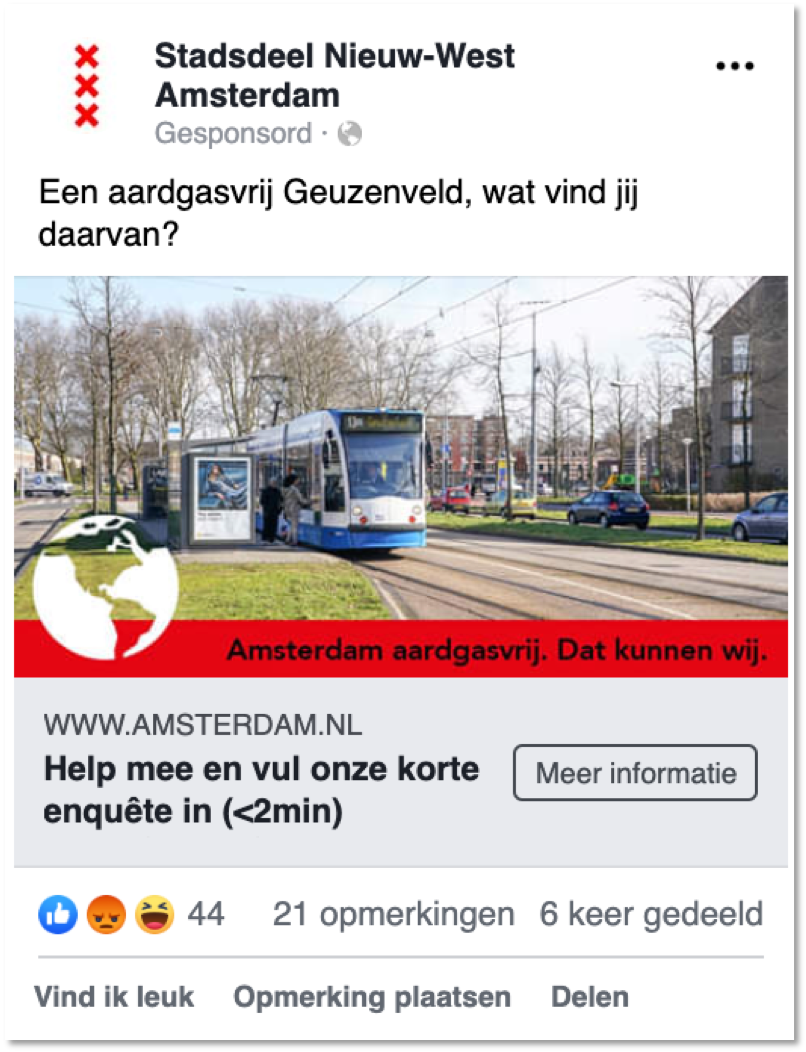Click the Meer informatie button
The height and width of the screenshot is (1052, 806).
point(636,773)
